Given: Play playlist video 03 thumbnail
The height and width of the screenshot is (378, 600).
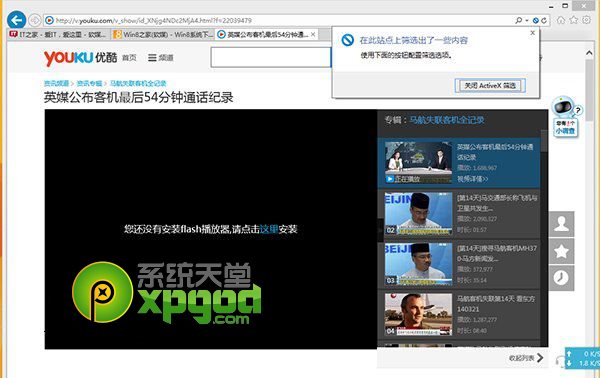Looking at the screenshot, I should [x=418, y=264].
